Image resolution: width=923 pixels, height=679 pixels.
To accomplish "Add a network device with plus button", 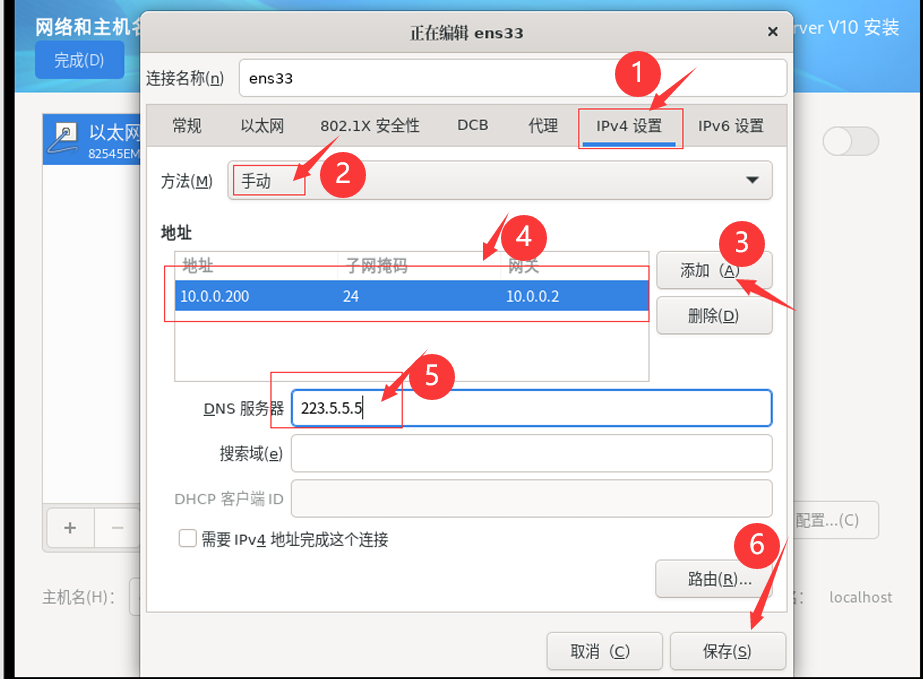I will (70, 528).
